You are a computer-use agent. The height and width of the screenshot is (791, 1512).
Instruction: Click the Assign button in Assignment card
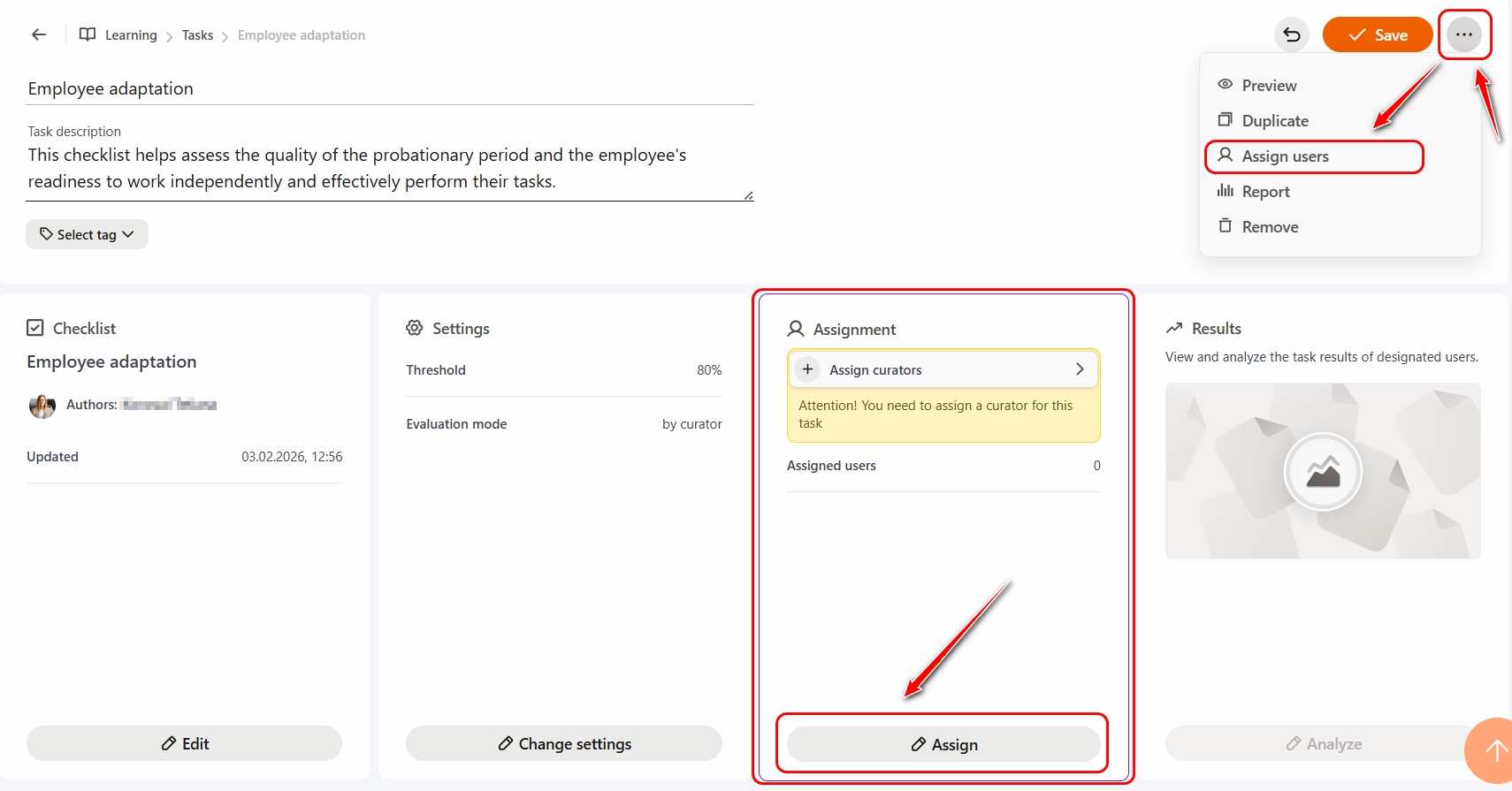943,745
